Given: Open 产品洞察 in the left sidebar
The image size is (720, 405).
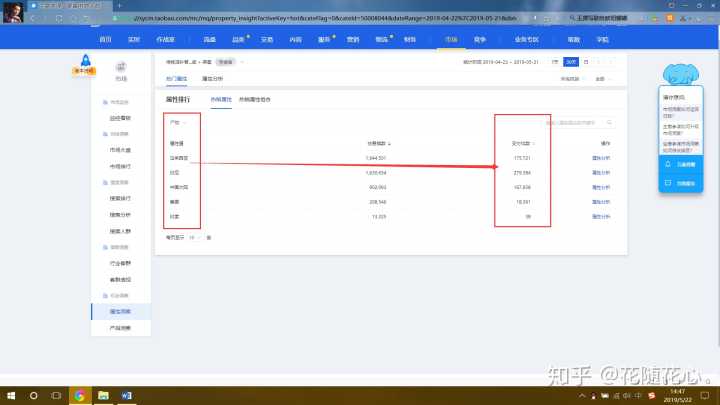Looking at the screenshot, I should coord(120,328).
